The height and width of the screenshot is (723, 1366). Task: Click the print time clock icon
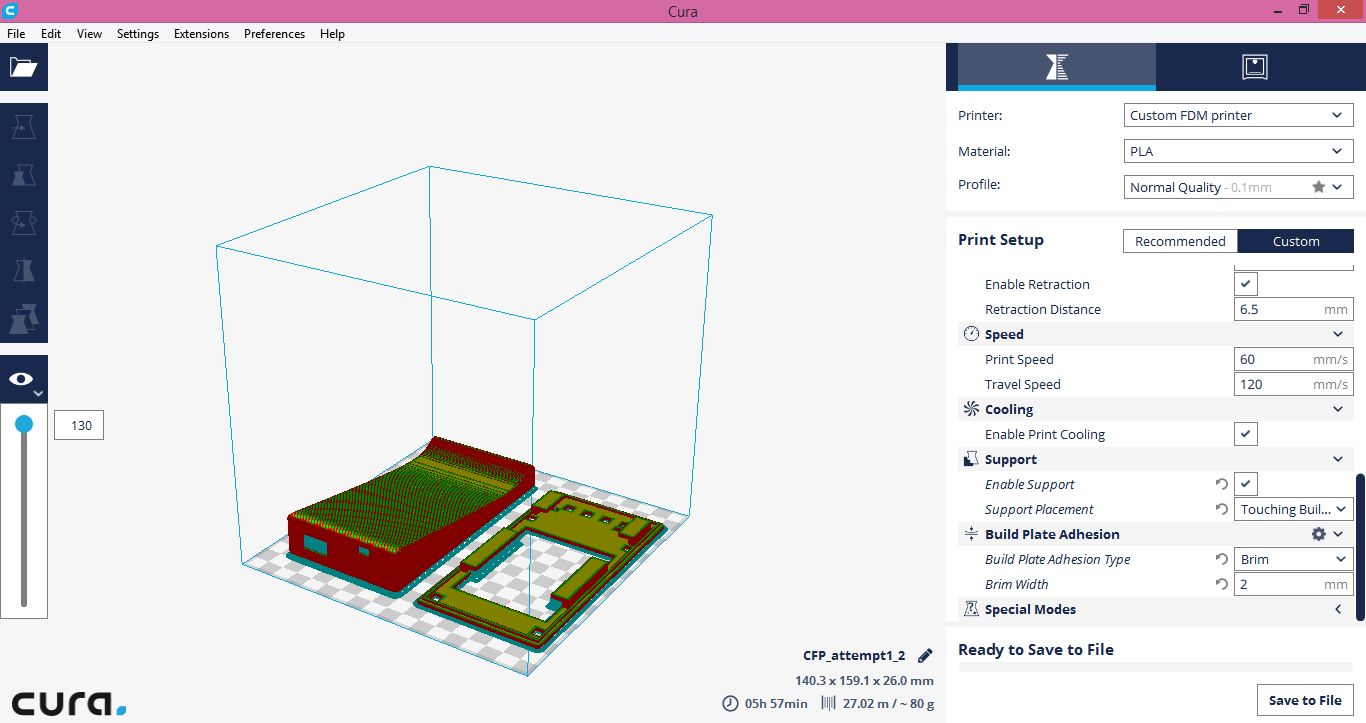(730, 703)
